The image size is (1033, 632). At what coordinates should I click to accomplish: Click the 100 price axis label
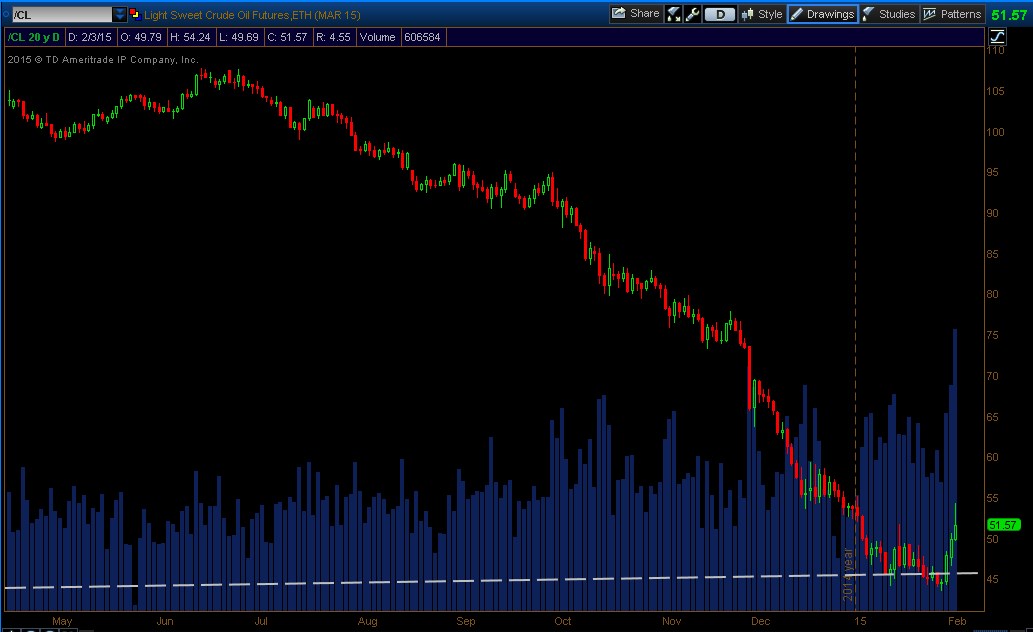click(x=995, y=132)
